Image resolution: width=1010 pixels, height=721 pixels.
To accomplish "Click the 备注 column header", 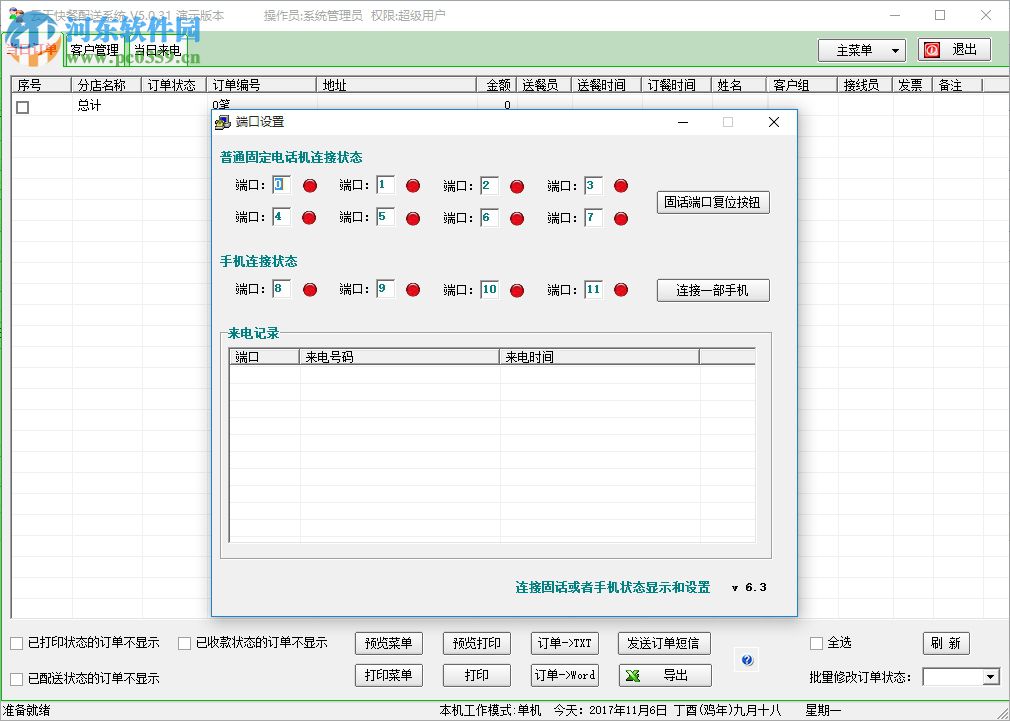I will 957,85.
